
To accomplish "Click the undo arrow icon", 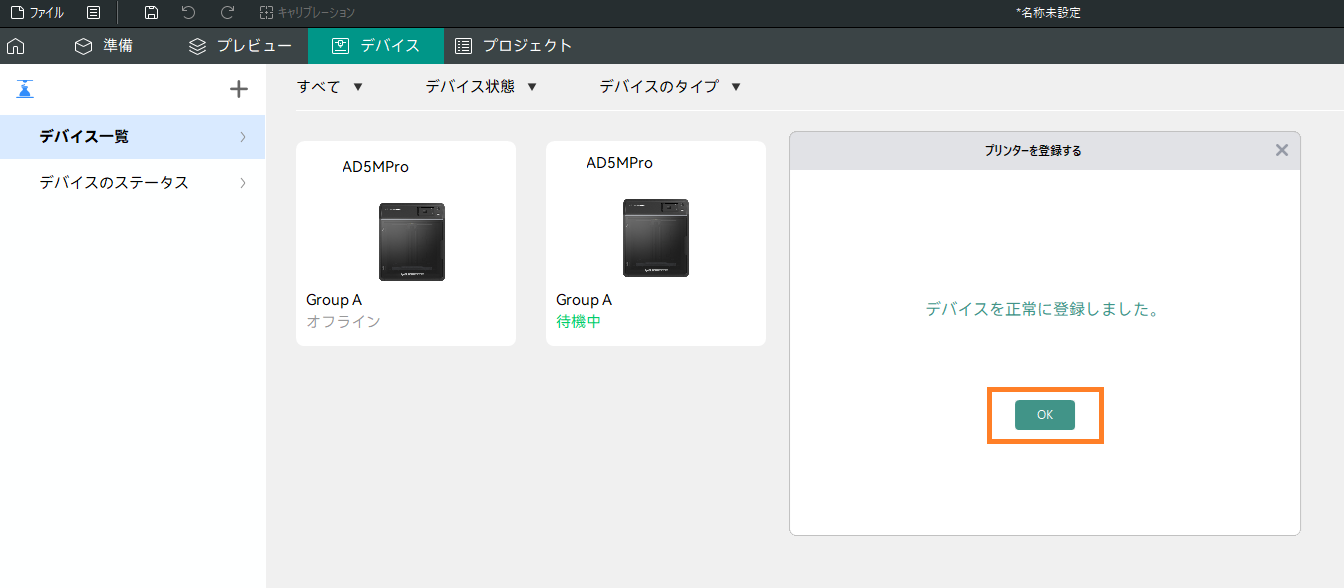I will pyautogui.click(x=189, y=13).
